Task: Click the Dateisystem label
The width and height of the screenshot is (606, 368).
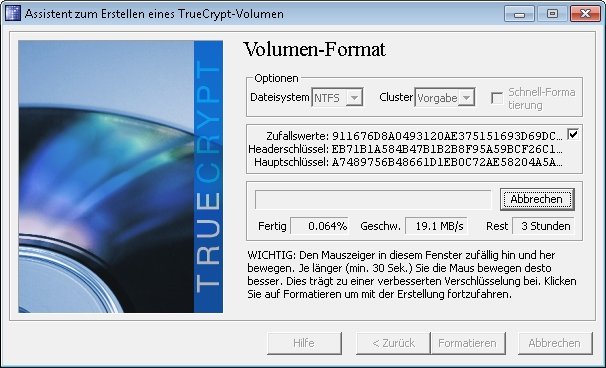Action: [280, 97]
